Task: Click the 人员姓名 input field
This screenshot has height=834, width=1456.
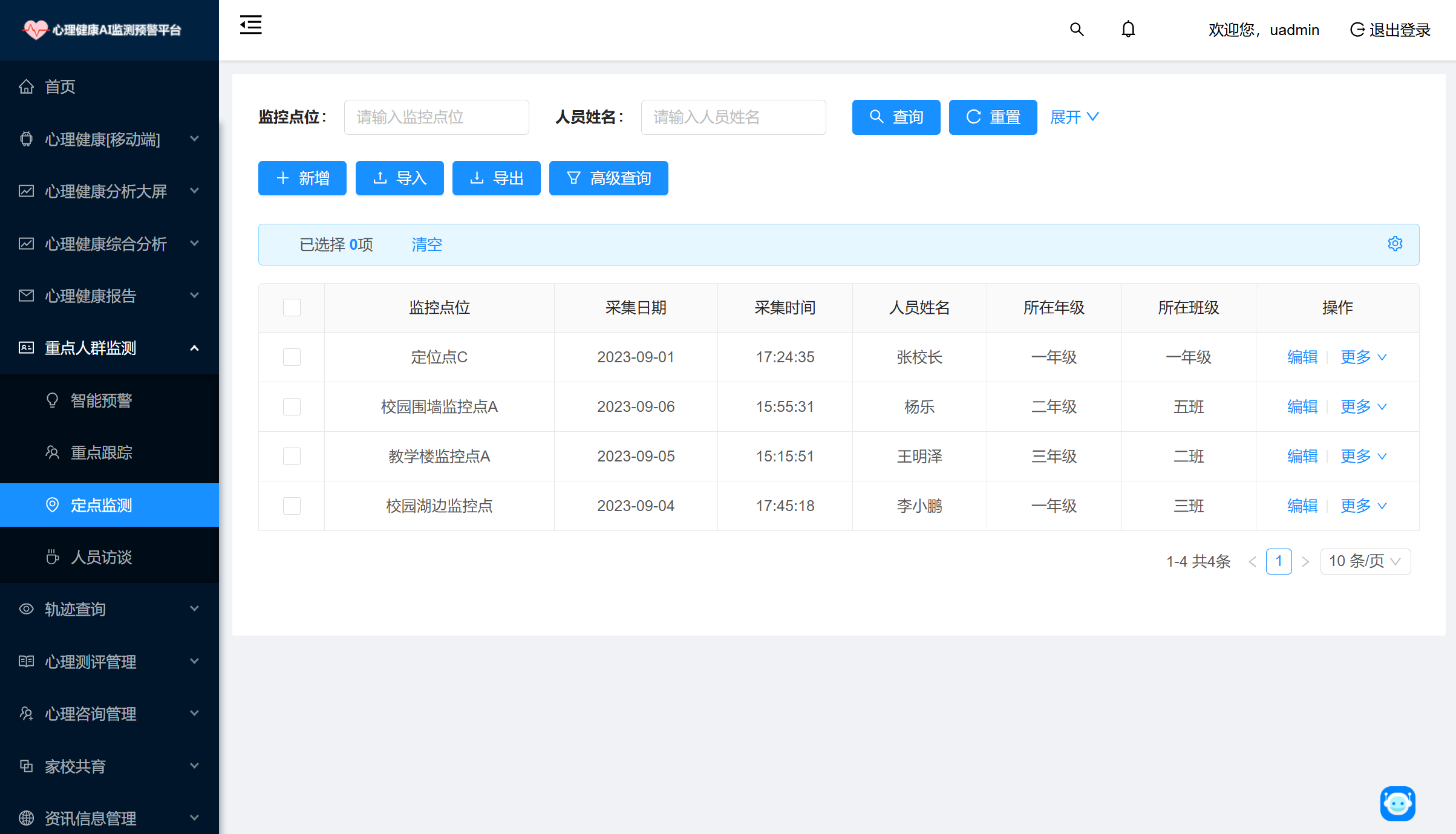Action: [x=733, y=117]
